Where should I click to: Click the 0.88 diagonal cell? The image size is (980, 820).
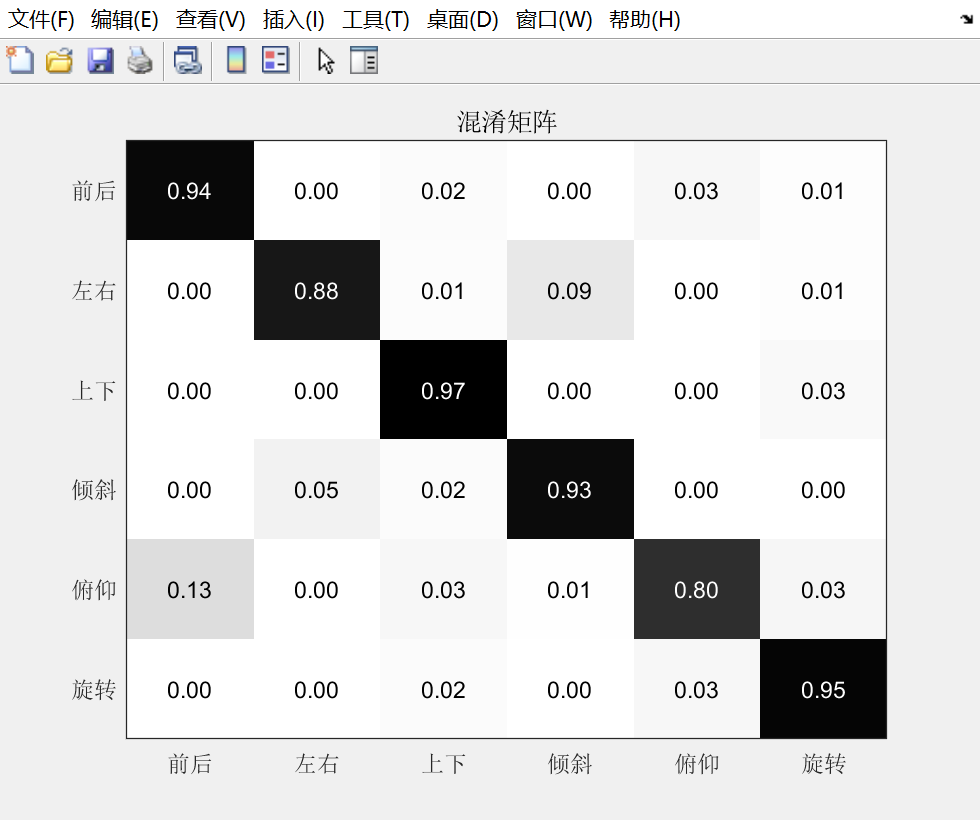coord(317,290)
